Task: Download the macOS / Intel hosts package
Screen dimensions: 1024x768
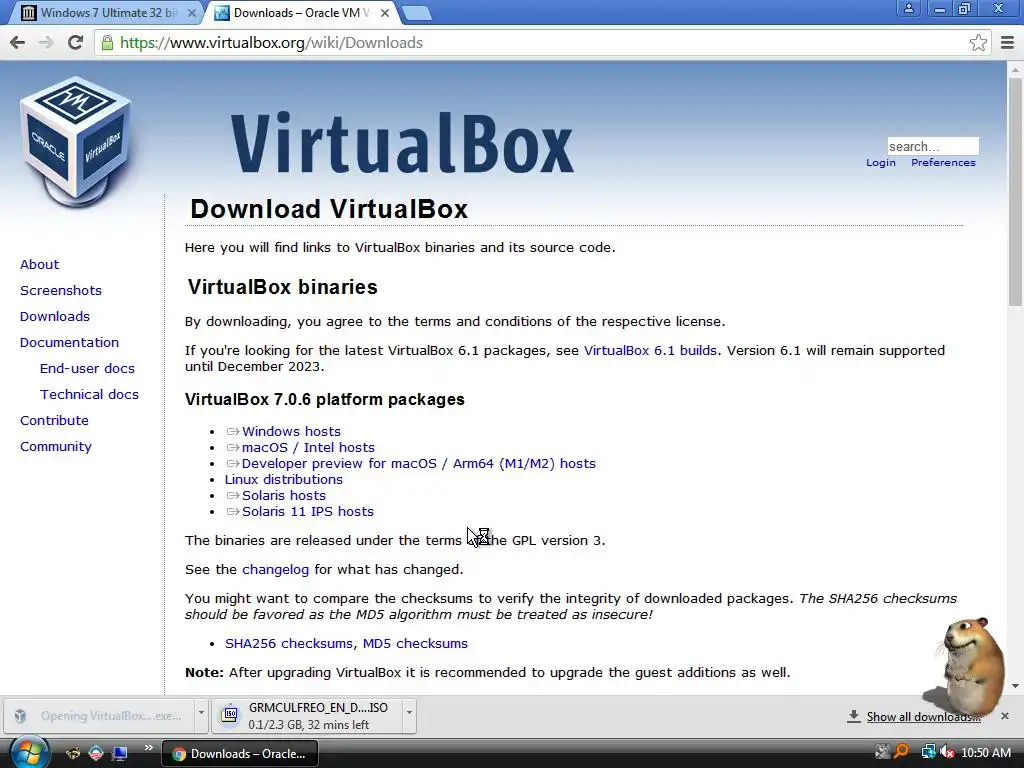Action: click(308, 448)
